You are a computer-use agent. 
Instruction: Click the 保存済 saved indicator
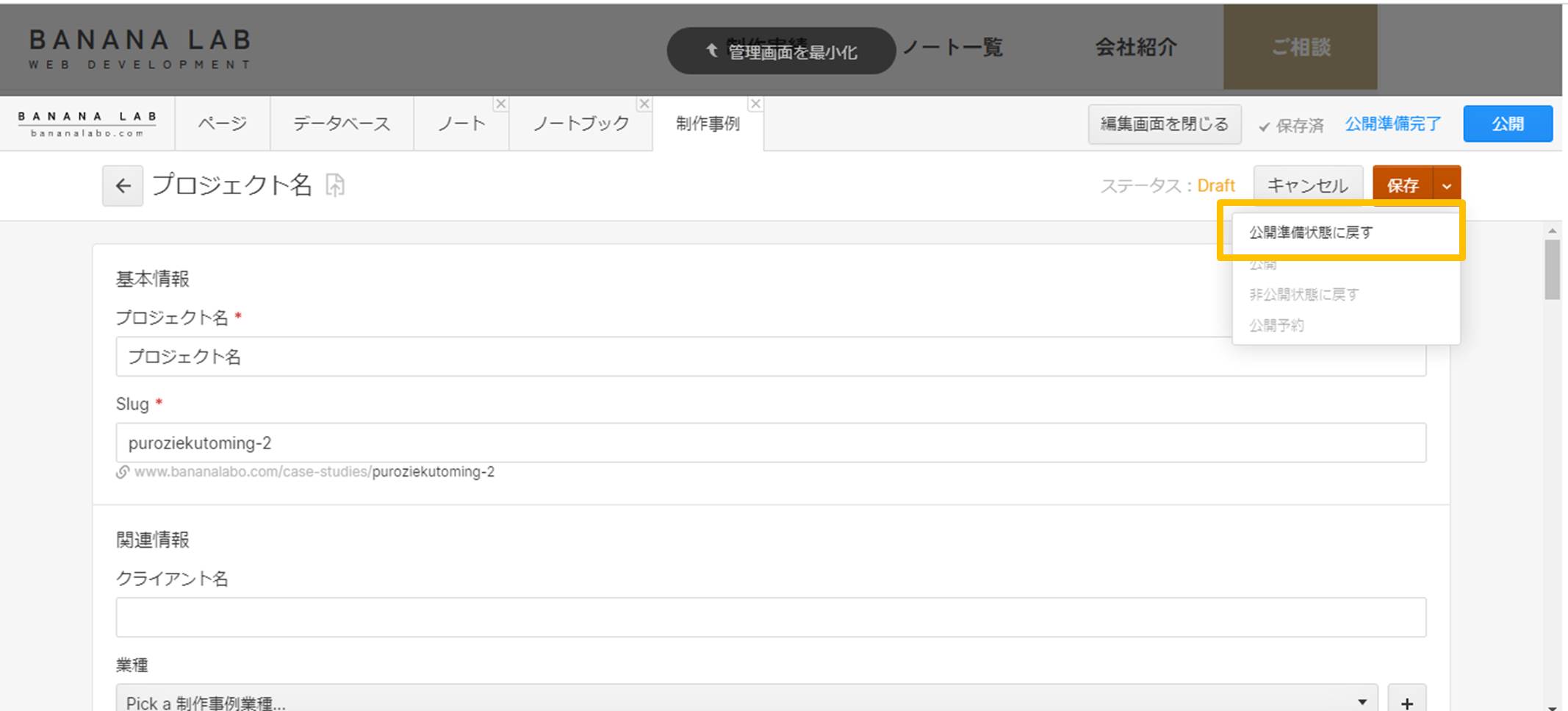click(1291, 126)
